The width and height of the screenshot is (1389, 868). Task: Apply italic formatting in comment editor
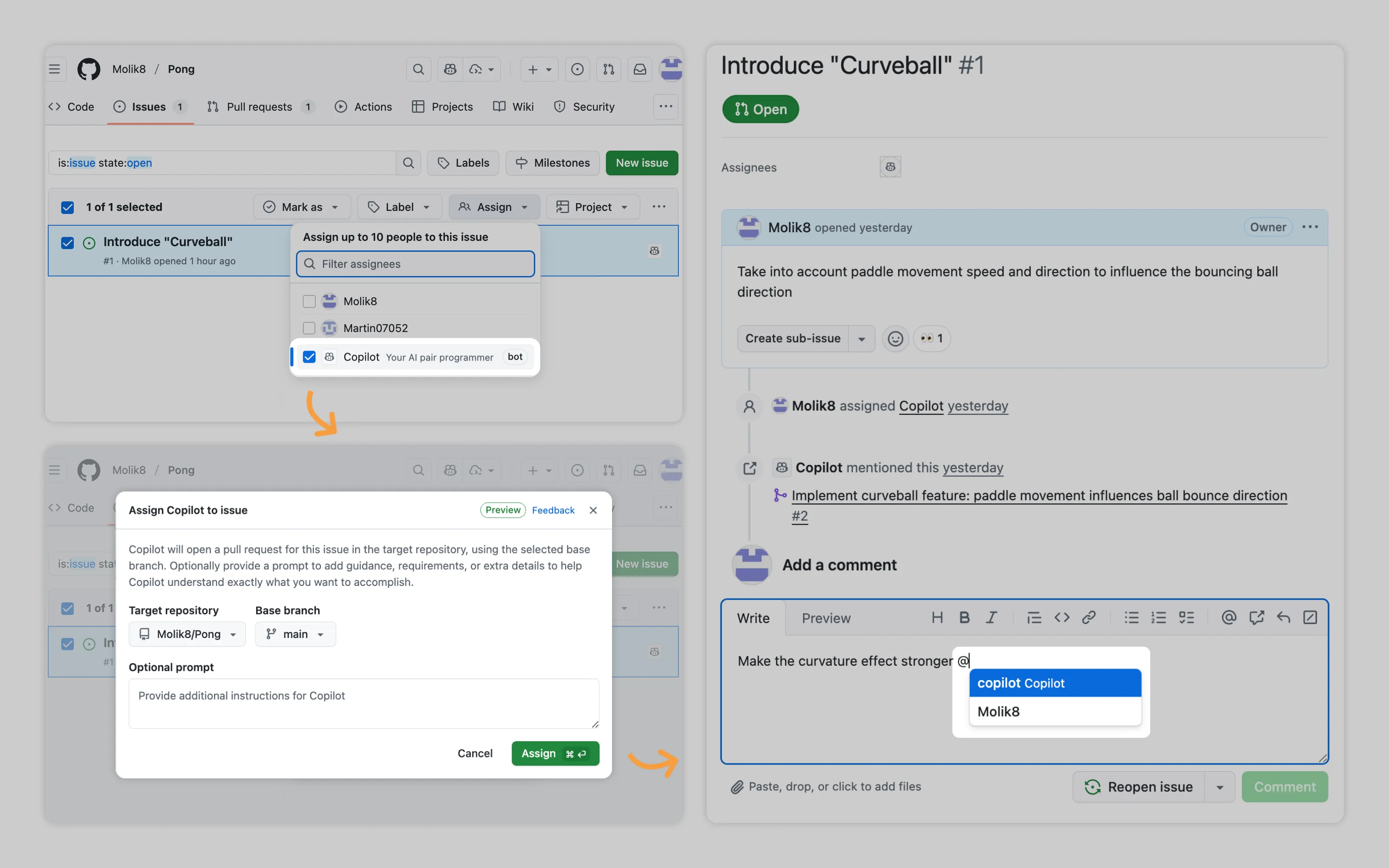(991, 618)
